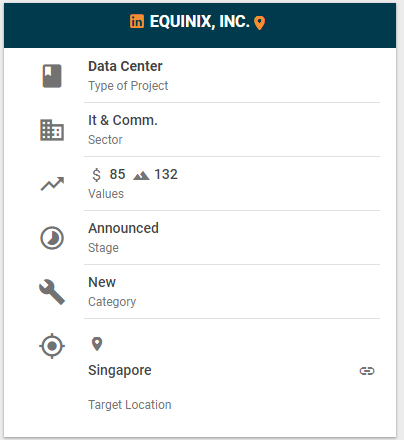Click the wrench icon next to Category
404x440 pixels.
[x=52, y=292]
